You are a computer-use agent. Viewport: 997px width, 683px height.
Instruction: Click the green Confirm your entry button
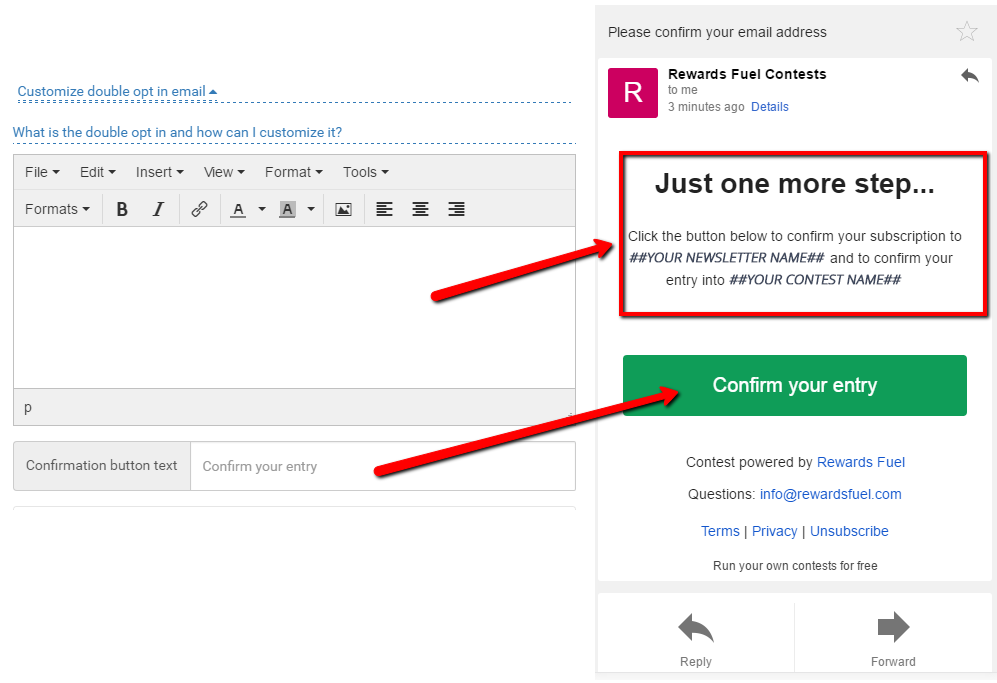(x=795, y=385)
